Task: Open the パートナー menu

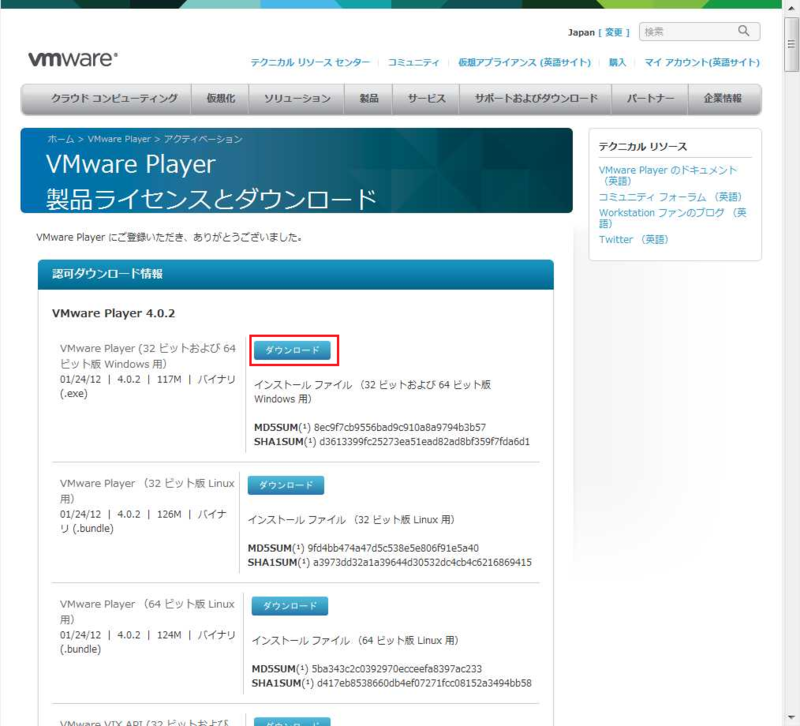Action: (x=650, y=99)
